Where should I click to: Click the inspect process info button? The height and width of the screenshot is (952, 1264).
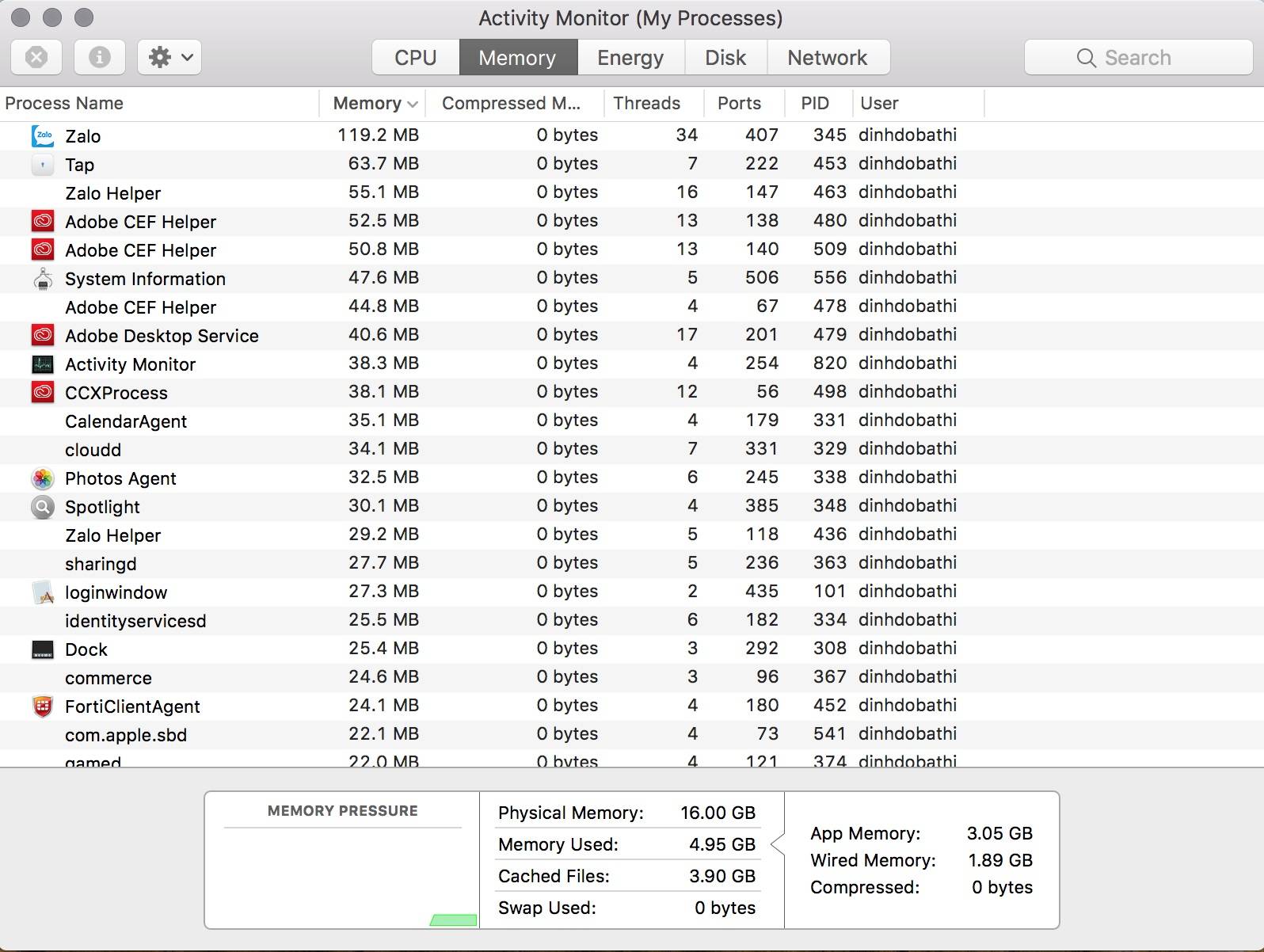click(100, 57)
